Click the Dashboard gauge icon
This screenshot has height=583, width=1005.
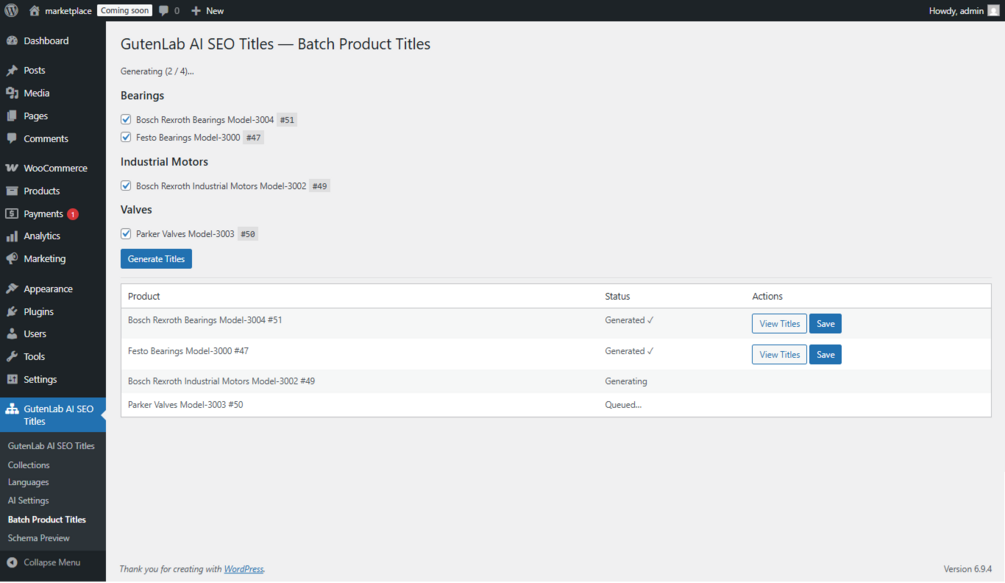pyautogui.click(x=12, y=40)
